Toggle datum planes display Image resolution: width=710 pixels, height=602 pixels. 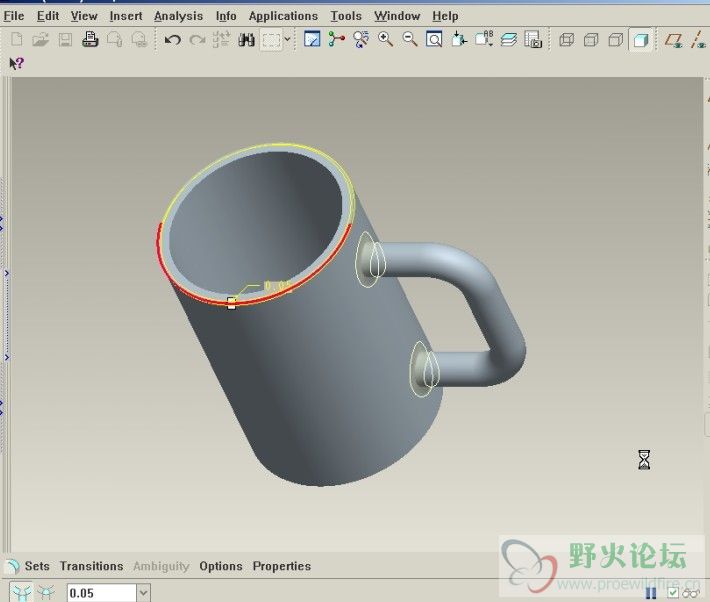(x=674, y=40)
